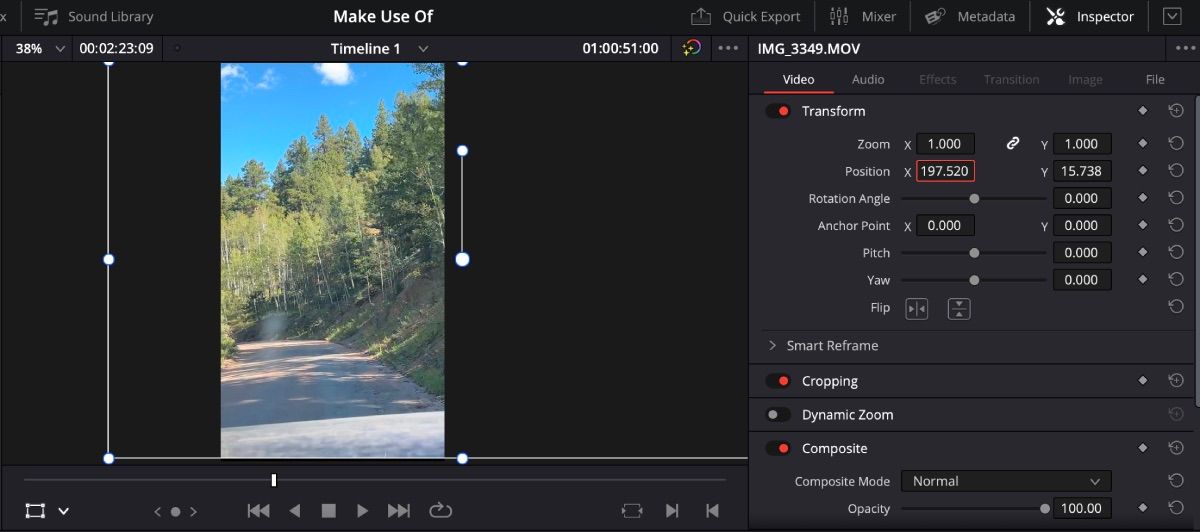1200x532 pixels.
Task: Click the flip vertical icon
Action: [959, 309]
